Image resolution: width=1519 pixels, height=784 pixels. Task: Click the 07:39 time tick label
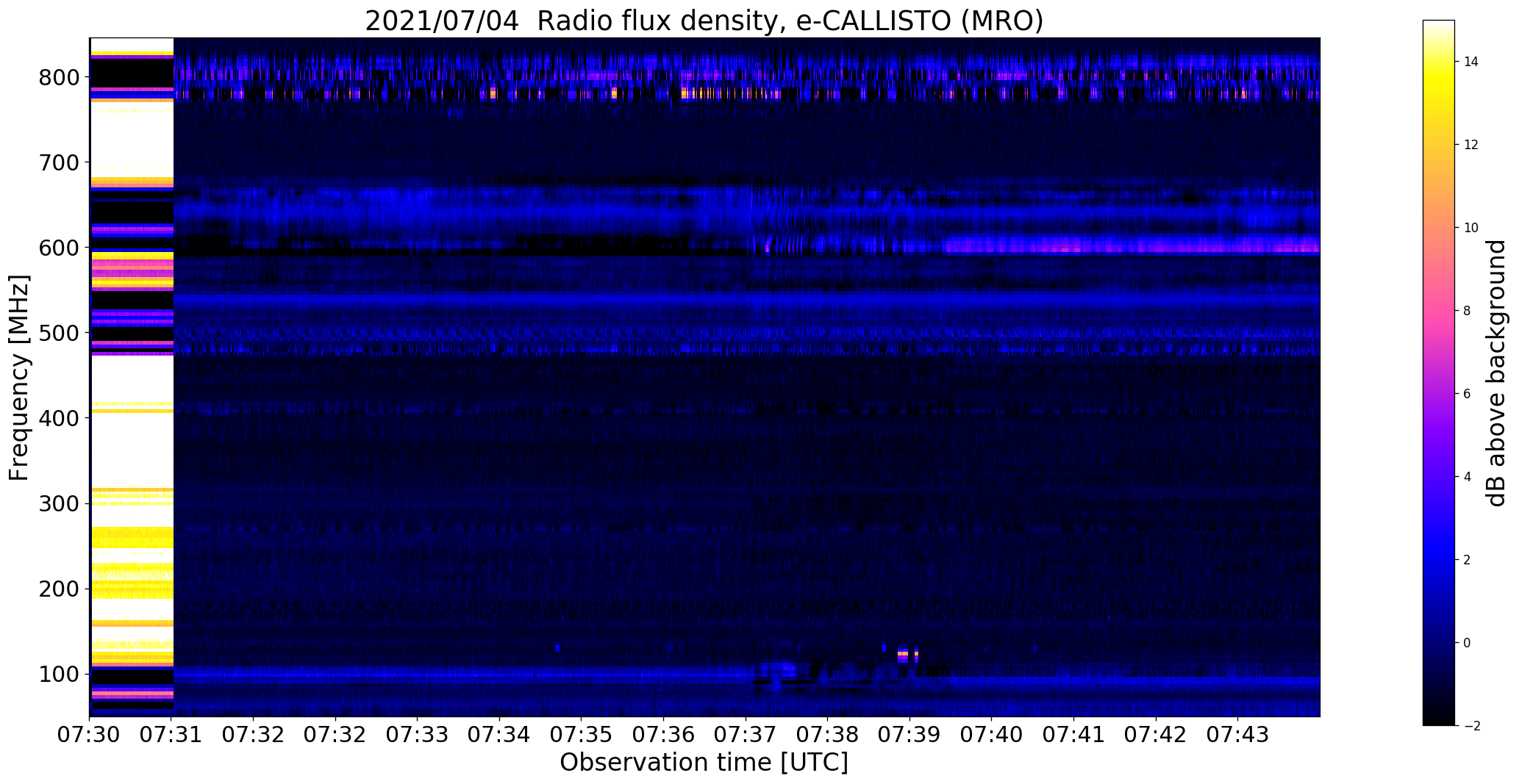click(909, 735)
